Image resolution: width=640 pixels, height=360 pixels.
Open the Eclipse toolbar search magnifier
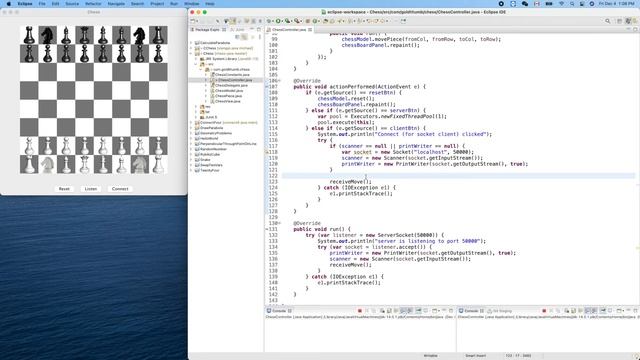point(608,21)
